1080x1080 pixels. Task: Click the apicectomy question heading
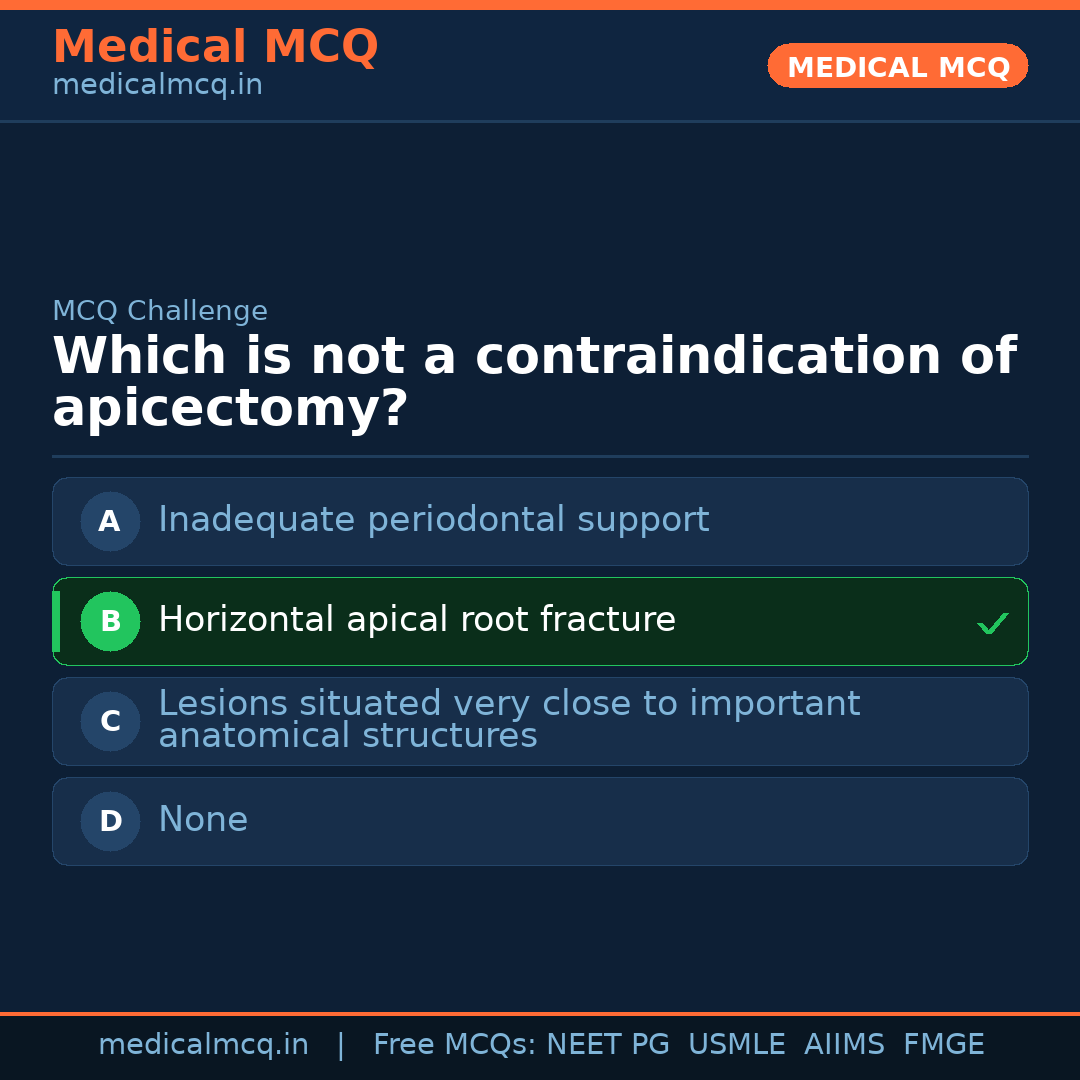point(534,383)
